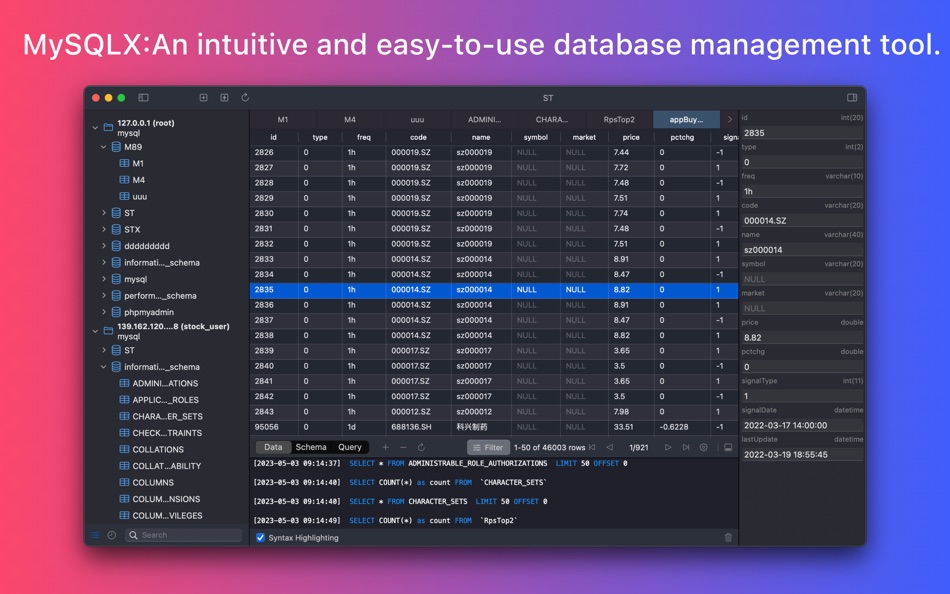Click log entry querying `RpsTop2`
This screenshot has height=594, width=950.
pyautogui.click(x=385, y=521)
